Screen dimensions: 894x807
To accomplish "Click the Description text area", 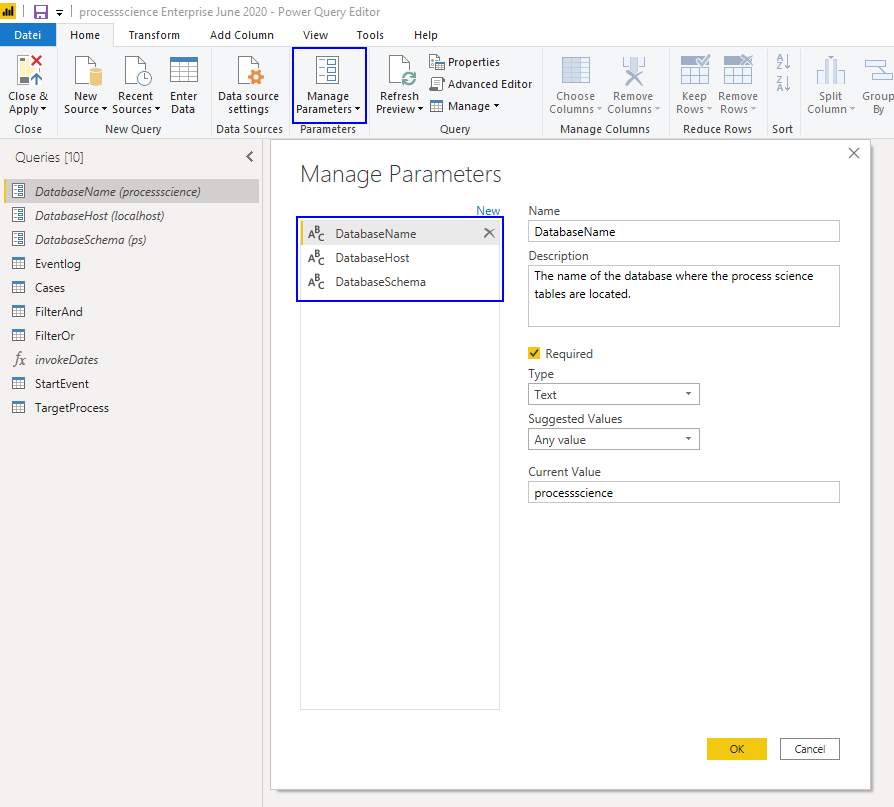I will (x=684, y=296).
